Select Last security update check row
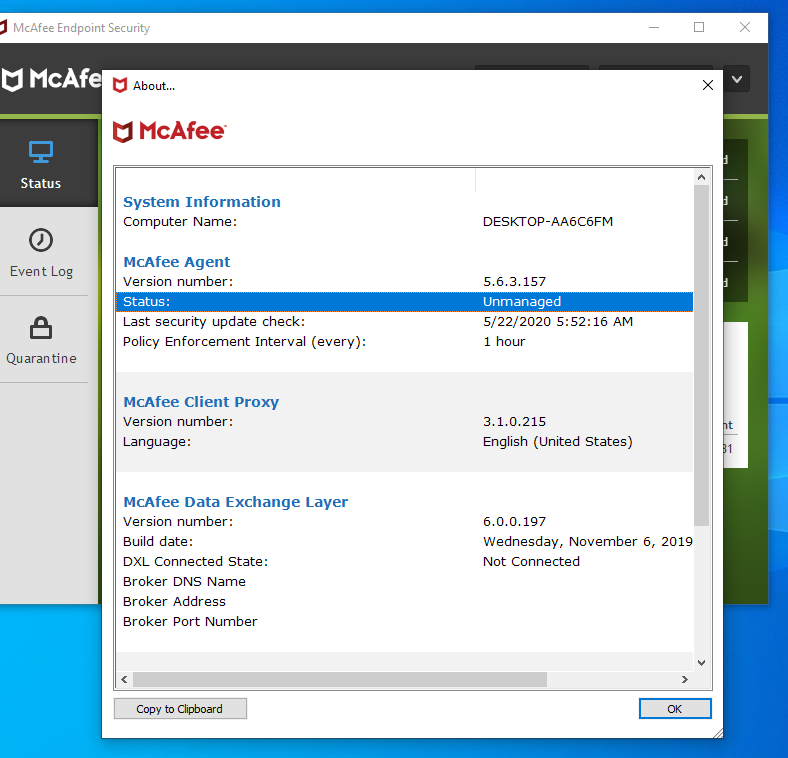The width and height of the screenshot is (788, 758). coord(405,322)
